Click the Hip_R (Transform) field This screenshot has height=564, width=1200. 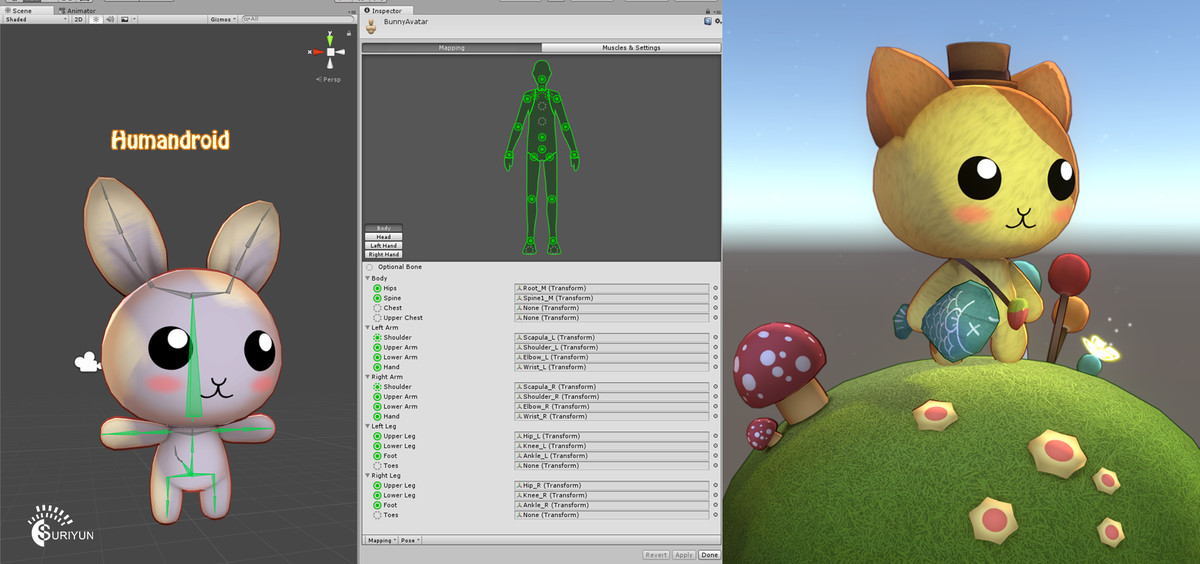612,485
